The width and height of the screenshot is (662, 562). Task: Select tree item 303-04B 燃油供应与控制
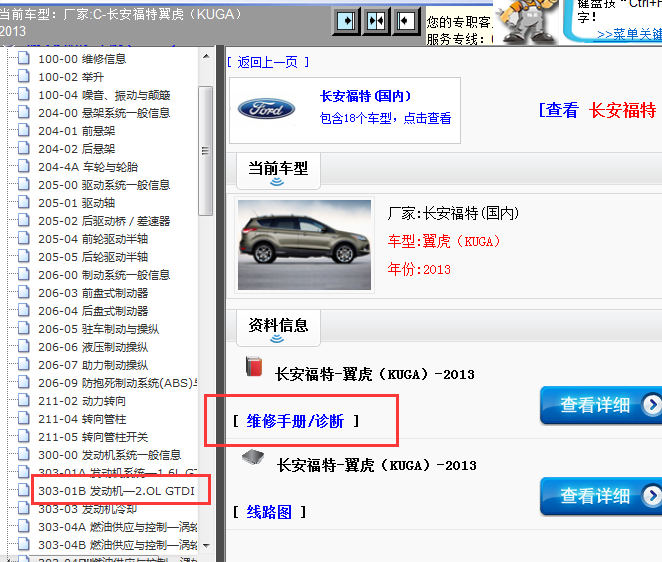coord(117,545)
